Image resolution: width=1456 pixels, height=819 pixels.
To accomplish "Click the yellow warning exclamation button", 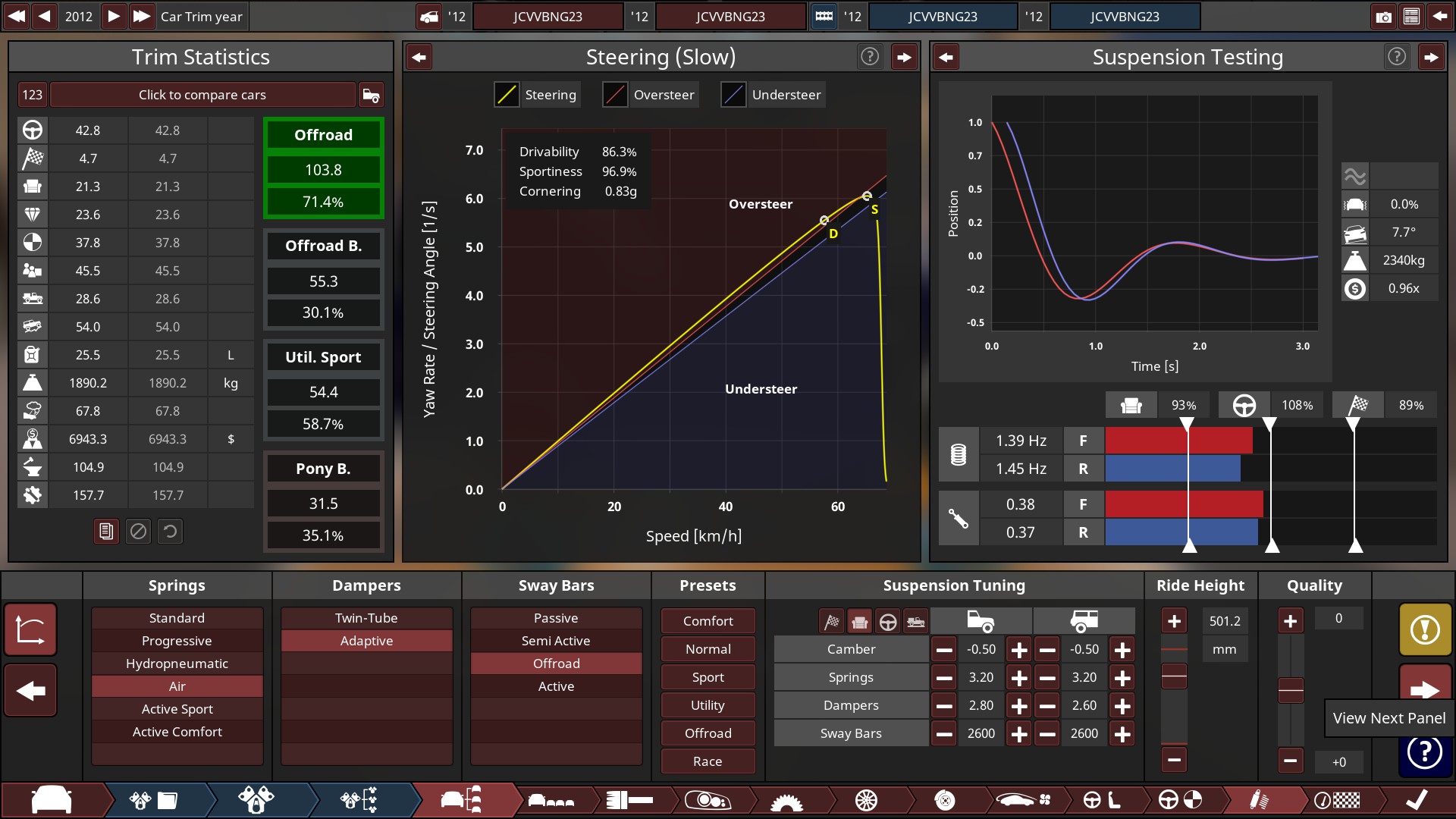I will click(x=1425, y=629).
